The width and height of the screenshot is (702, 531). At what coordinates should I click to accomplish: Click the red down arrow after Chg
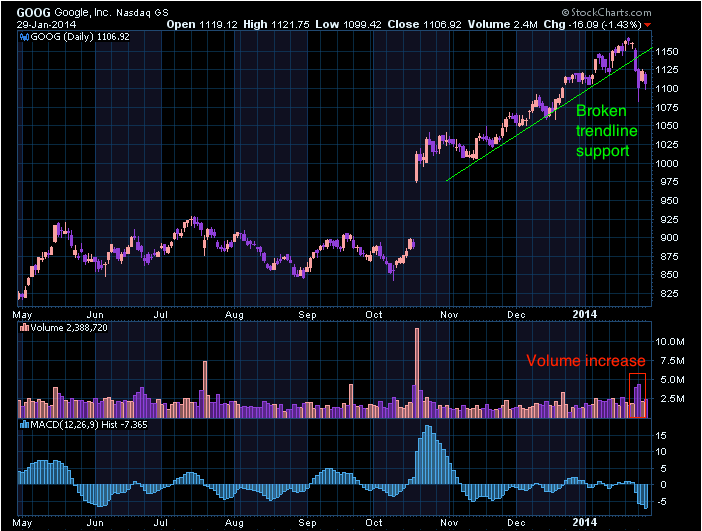coord(648,25)
